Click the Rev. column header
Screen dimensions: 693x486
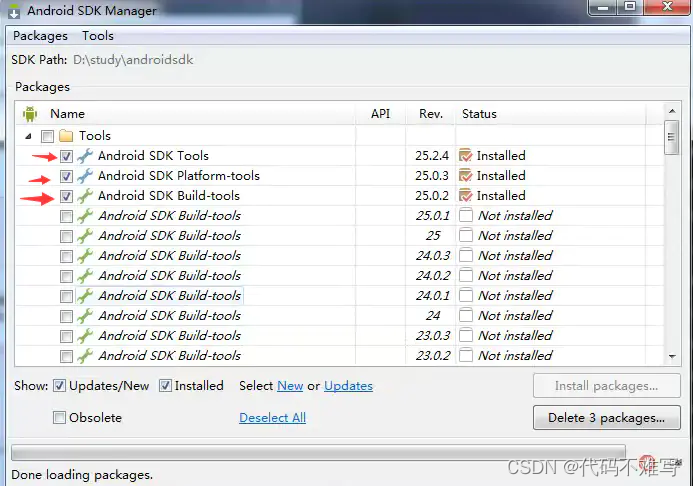coord(430,114)
